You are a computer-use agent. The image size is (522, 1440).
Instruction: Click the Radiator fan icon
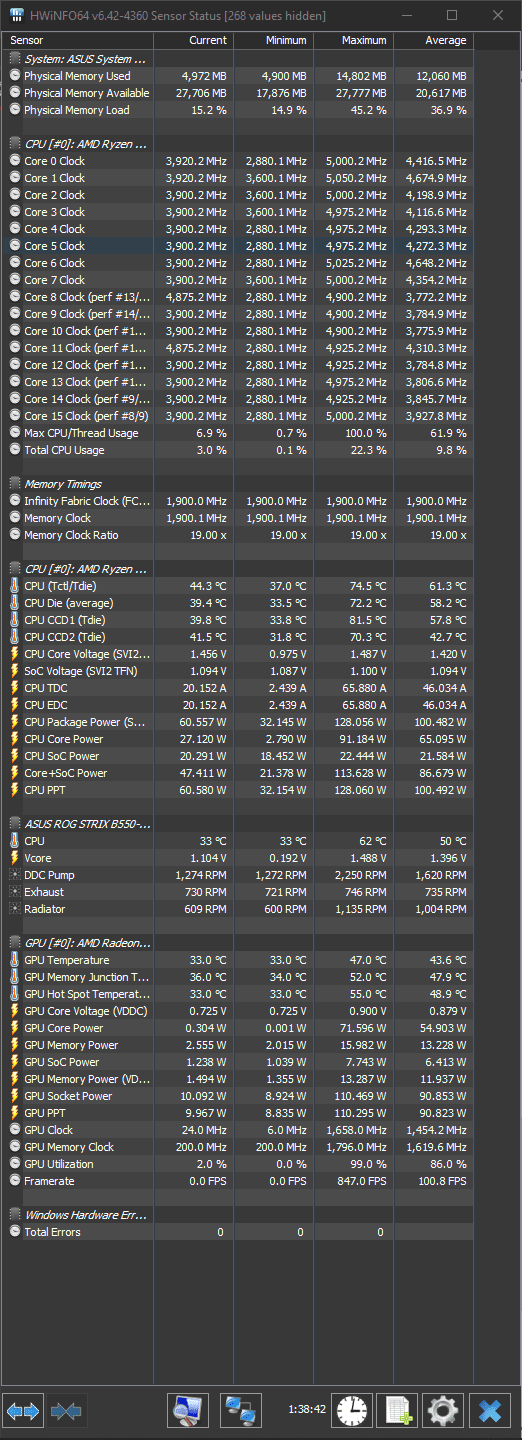click(x=15, y=909)
